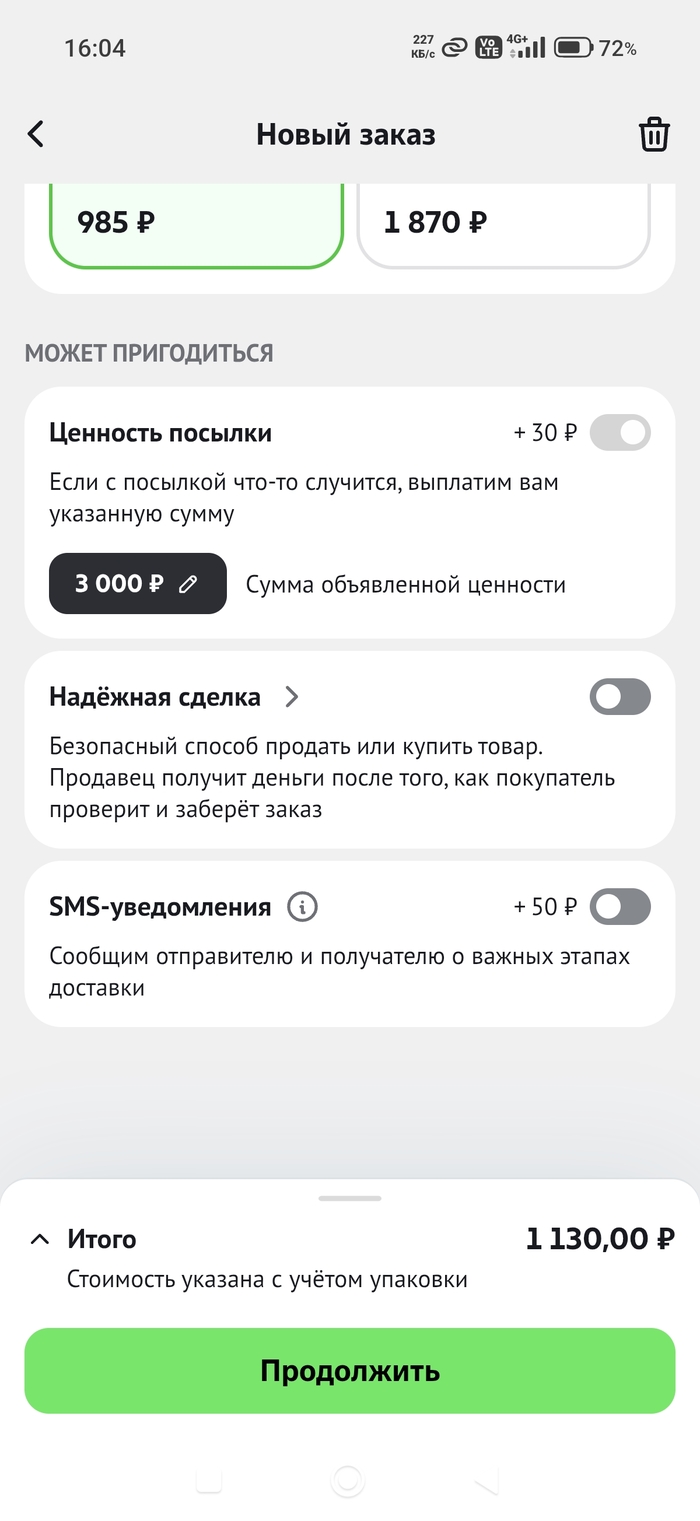This screenshot has height=1521, width=700.
Task: Tap the Android recent apps square
Action: [208, 1481]
